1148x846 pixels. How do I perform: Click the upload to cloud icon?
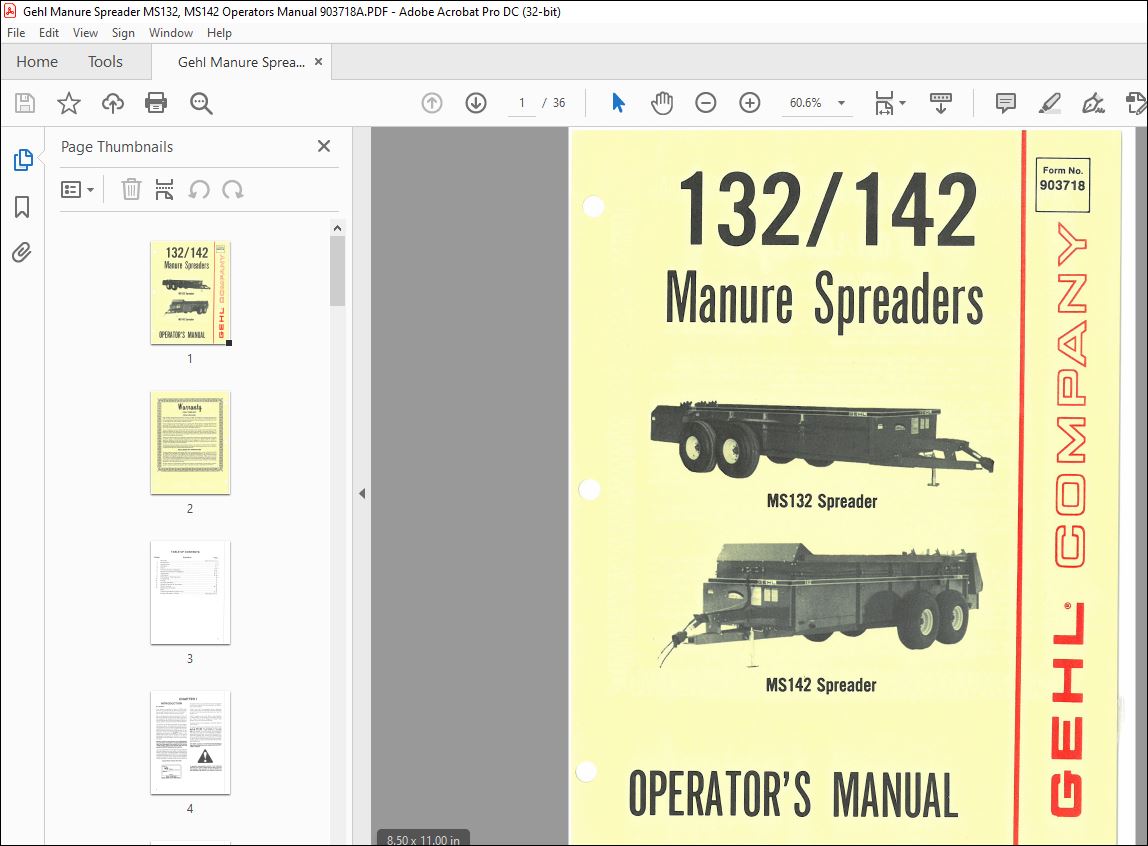tap(113, 103)
